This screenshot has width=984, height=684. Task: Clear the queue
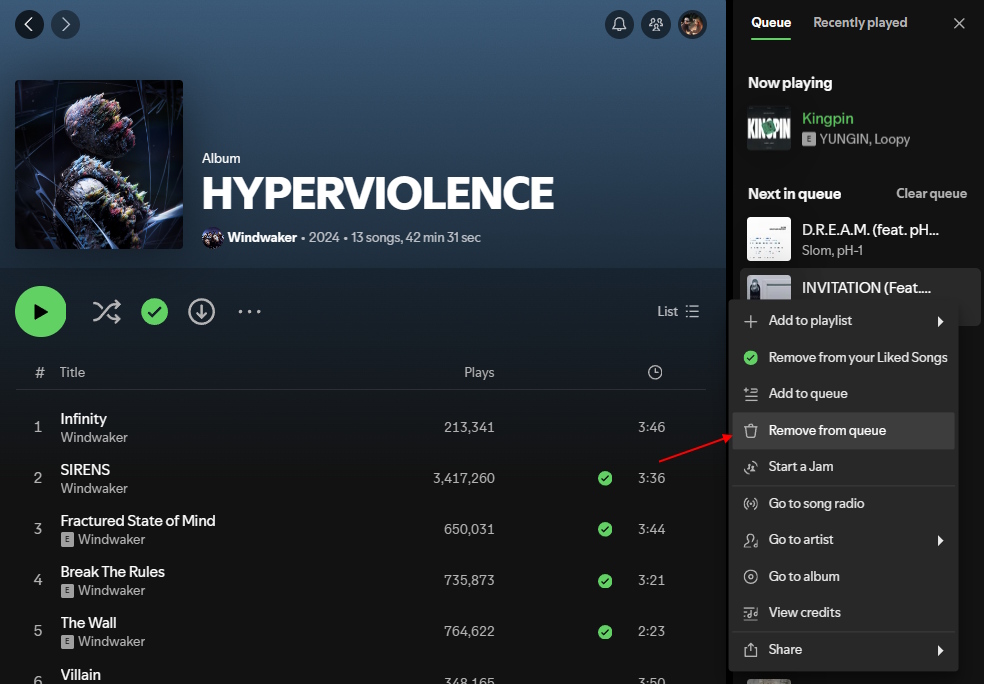930,193
